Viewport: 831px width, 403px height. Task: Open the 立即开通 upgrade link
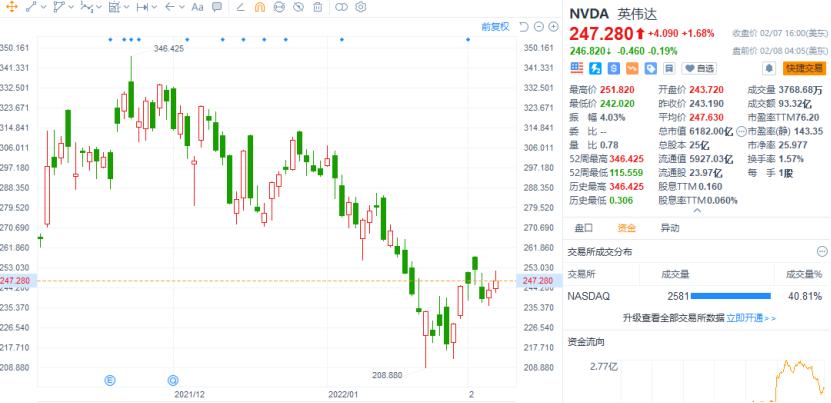[742, 317]
